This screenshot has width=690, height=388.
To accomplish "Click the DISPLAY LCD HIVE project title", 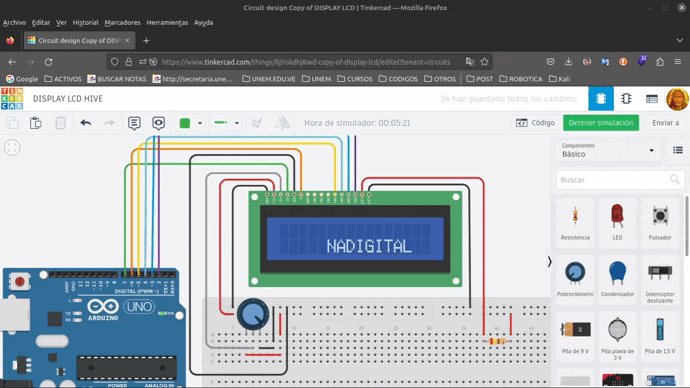I will (x=68, y=99).
